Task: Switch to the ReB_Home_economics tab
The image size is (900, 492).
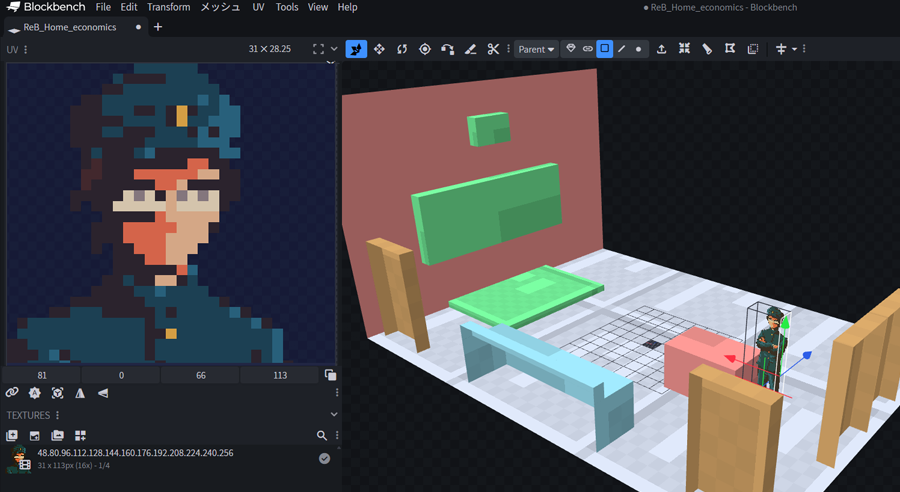Action: click(x=70, y=27)
